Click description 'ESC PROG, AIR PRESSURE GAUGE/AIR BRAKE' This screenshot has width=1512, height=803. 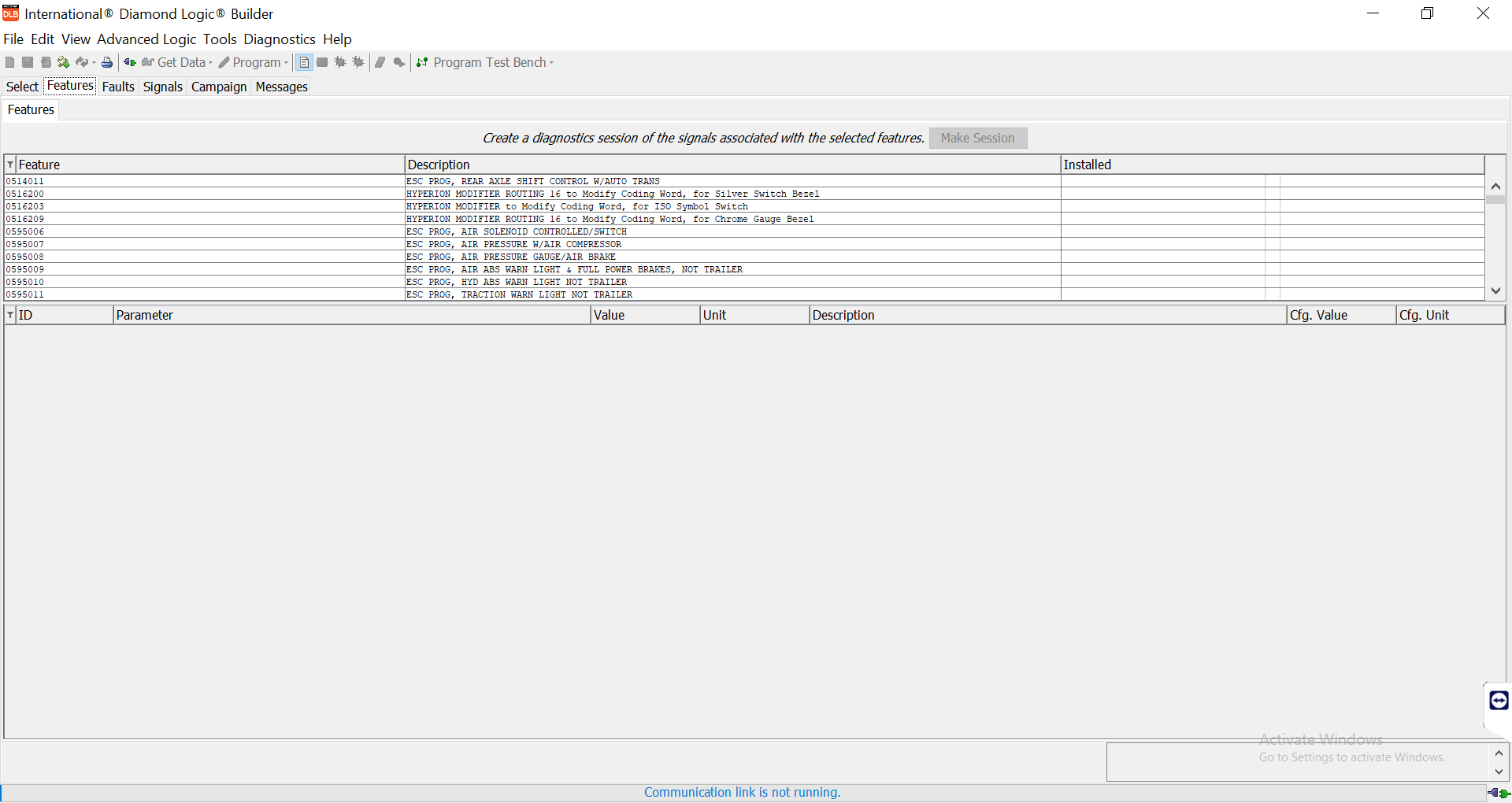(511, 257)
